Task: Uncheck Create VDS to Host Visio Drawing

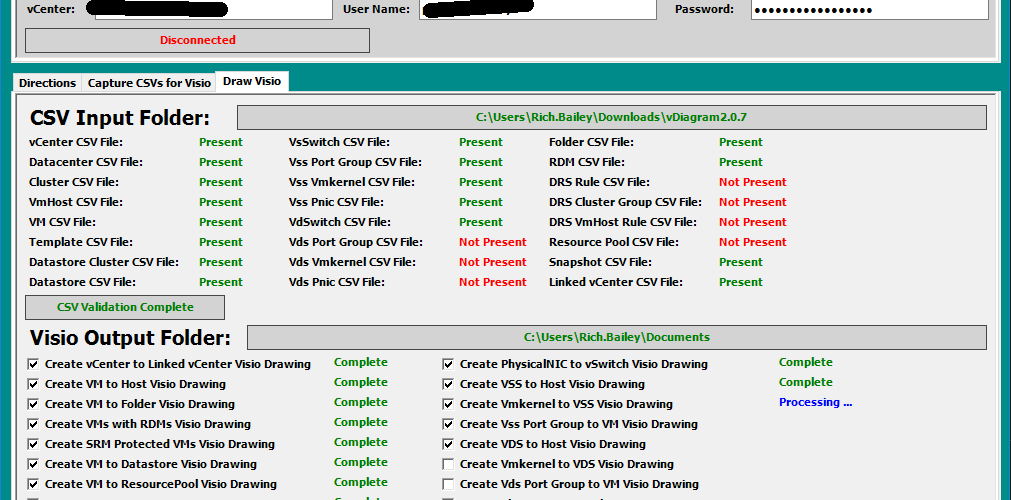Action: tap(449, 444)
